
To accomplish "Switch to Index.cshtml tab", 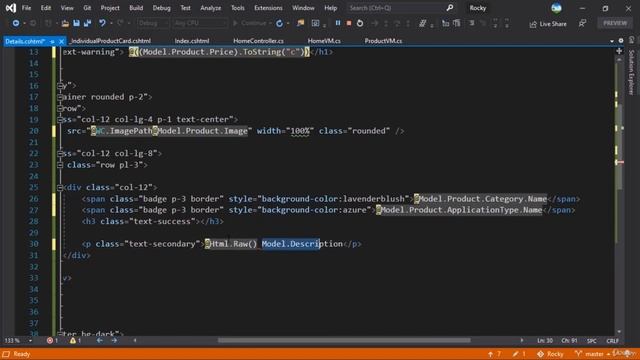I will [192, 41].
